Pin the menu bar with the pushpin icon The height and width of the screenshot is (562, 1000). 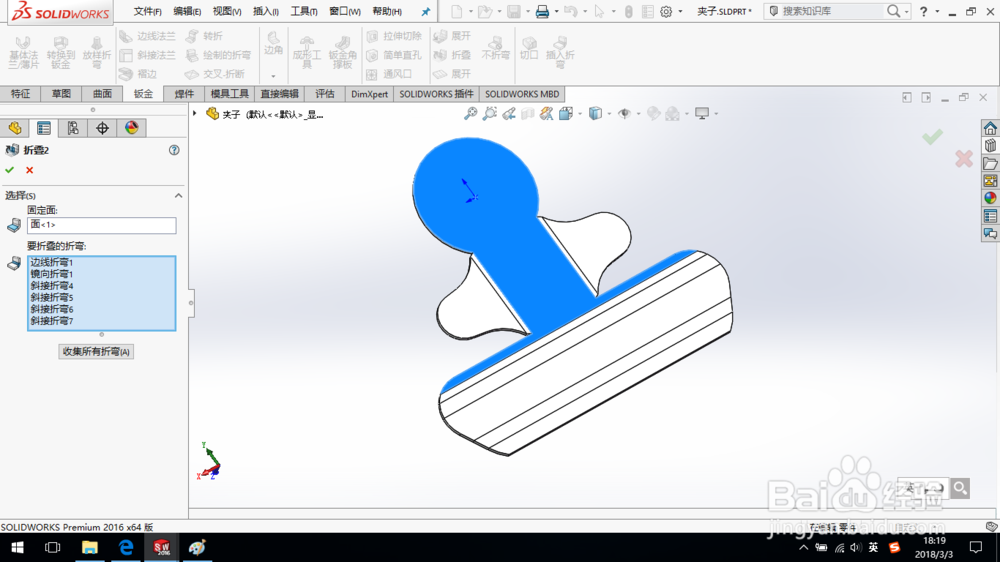(425, 11)
